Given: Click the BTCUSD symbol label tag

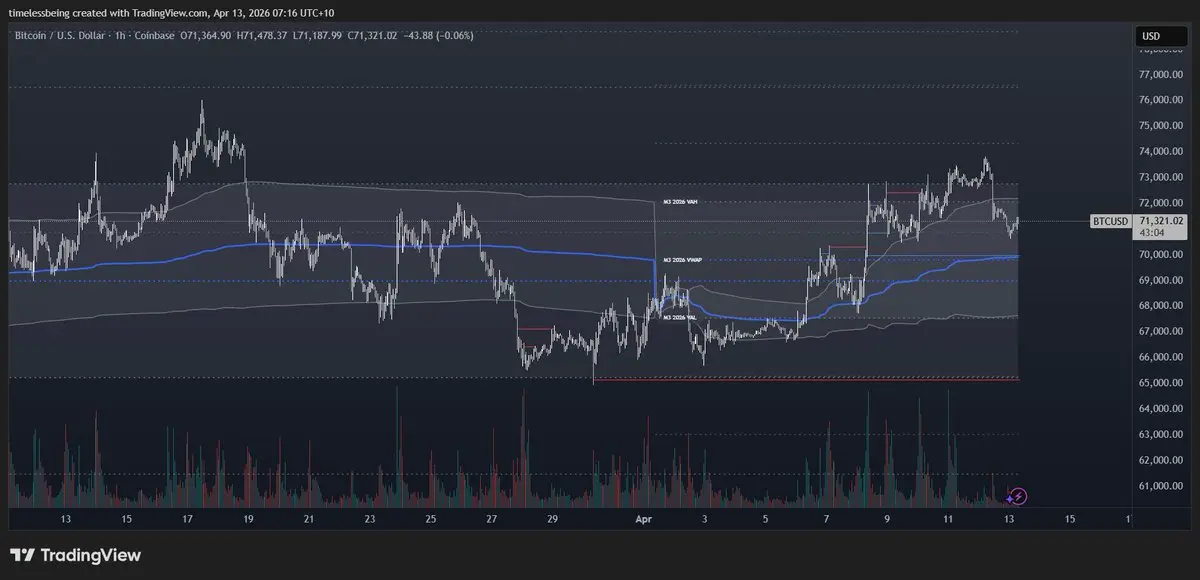Looking at the screenshot, I should [x=1110, y=221].
